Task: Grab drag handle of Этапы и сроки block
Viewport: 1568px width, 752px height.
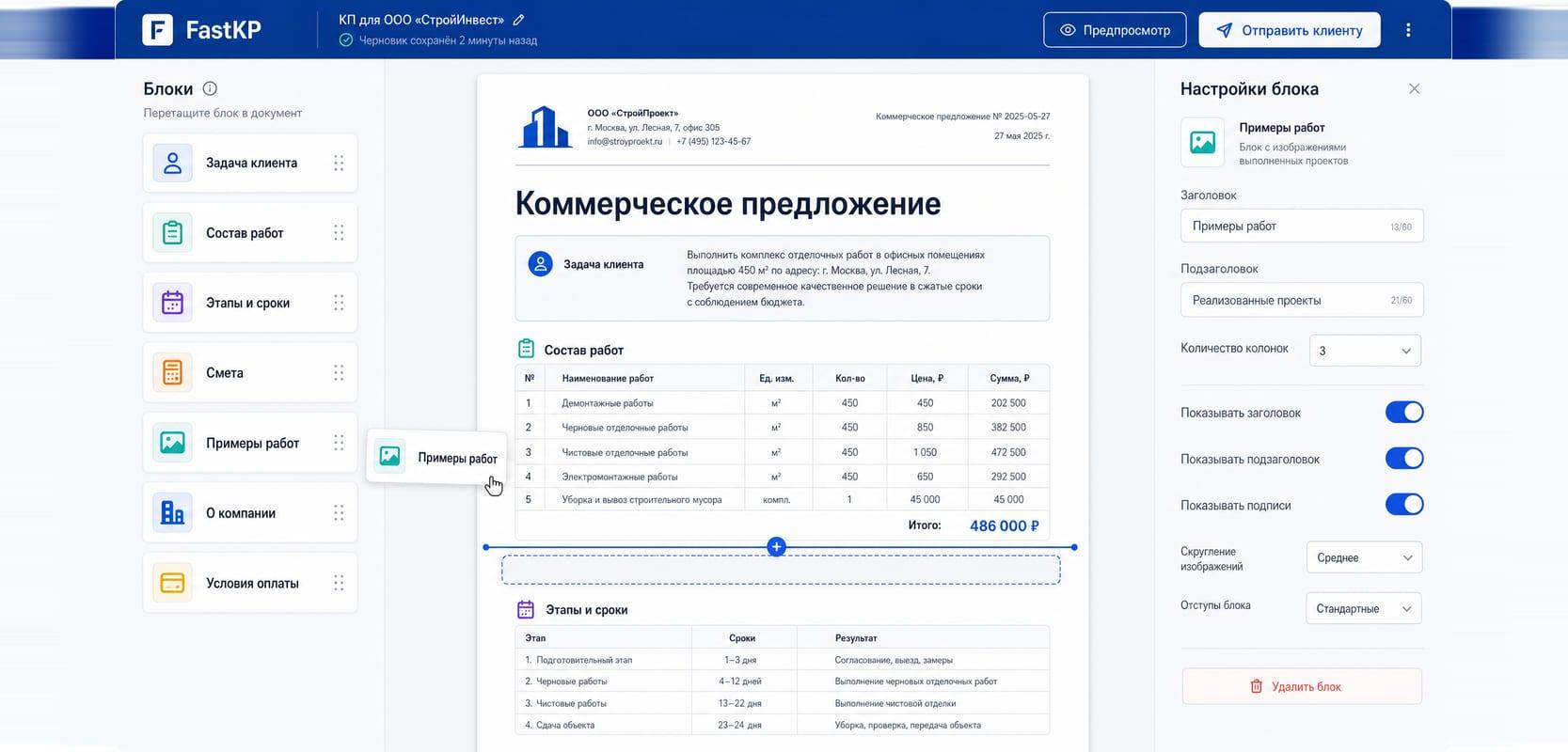Action: coord(339,303)
